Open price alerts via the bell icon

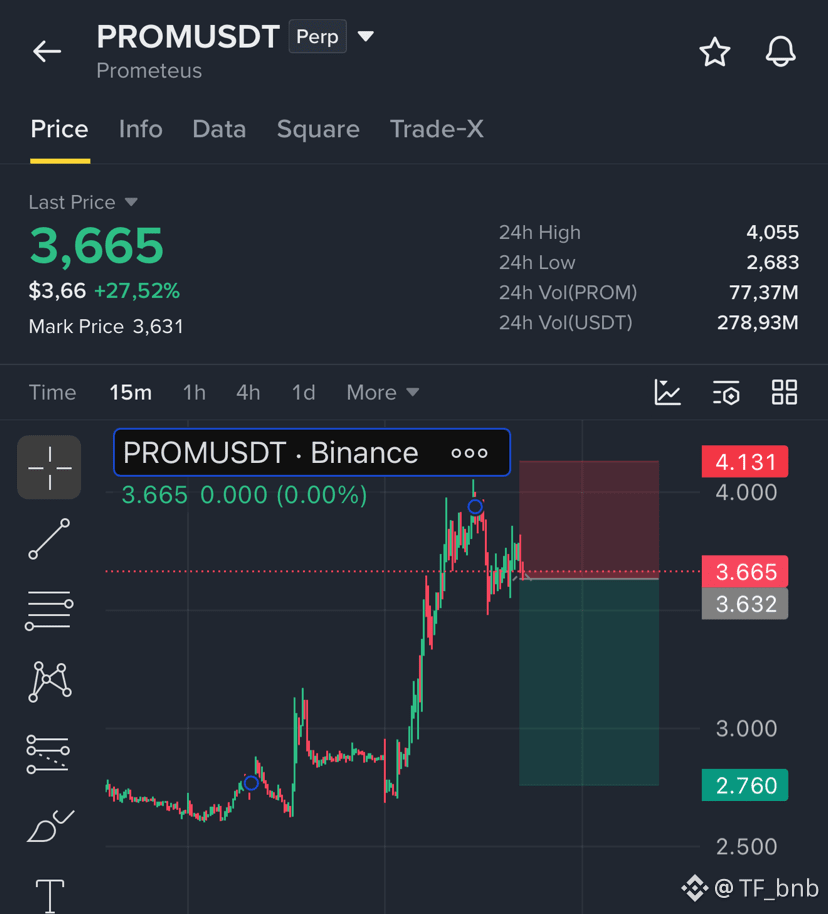point(780,51)
